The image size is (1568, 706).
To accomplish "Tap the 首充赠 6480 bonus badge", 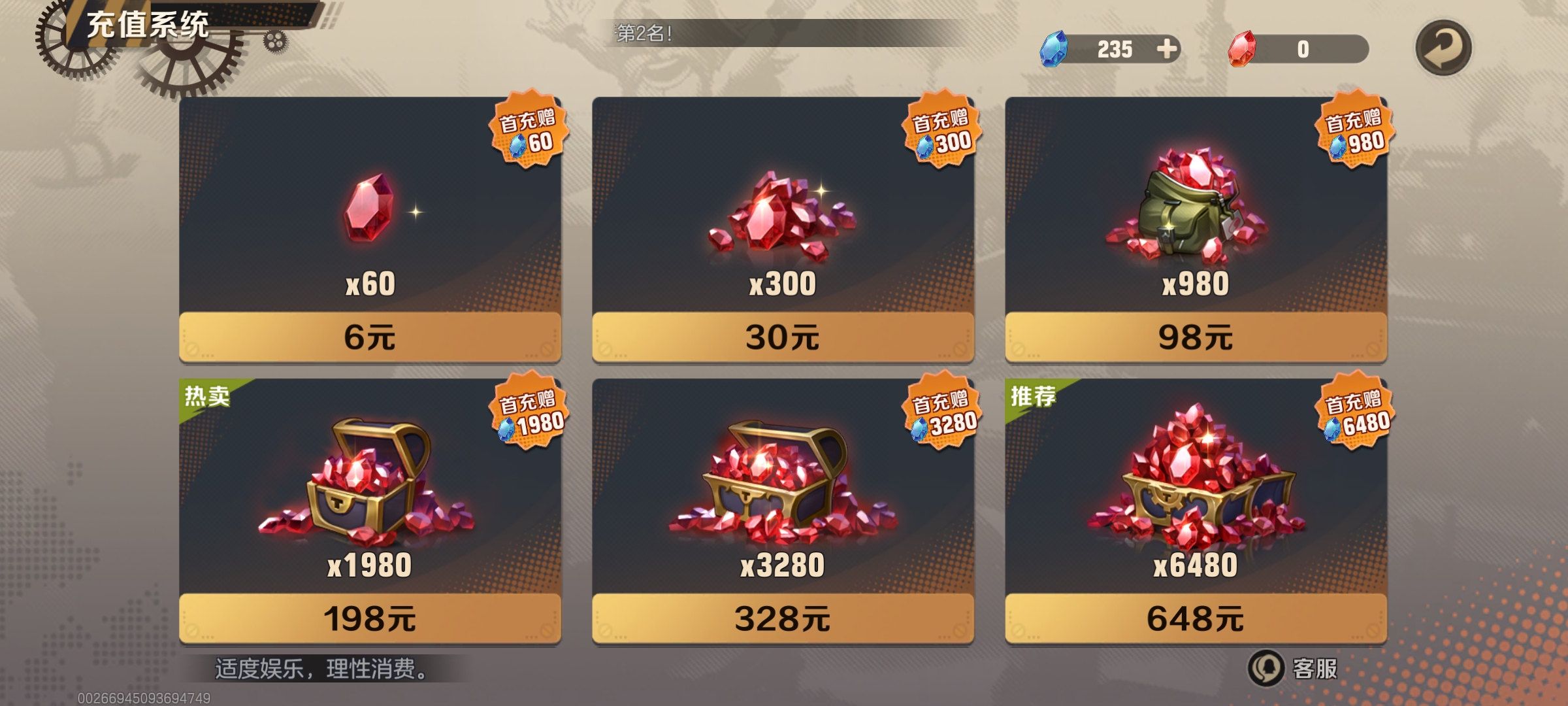I will click(1355, 411).
